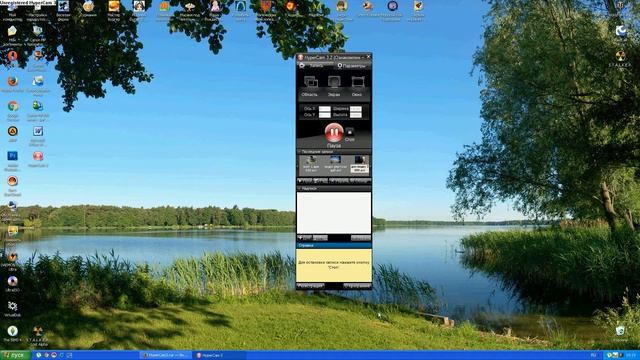
Task: Open the UltraISO desktop icon
Action: pyautogui.click(x=13, y=281)
